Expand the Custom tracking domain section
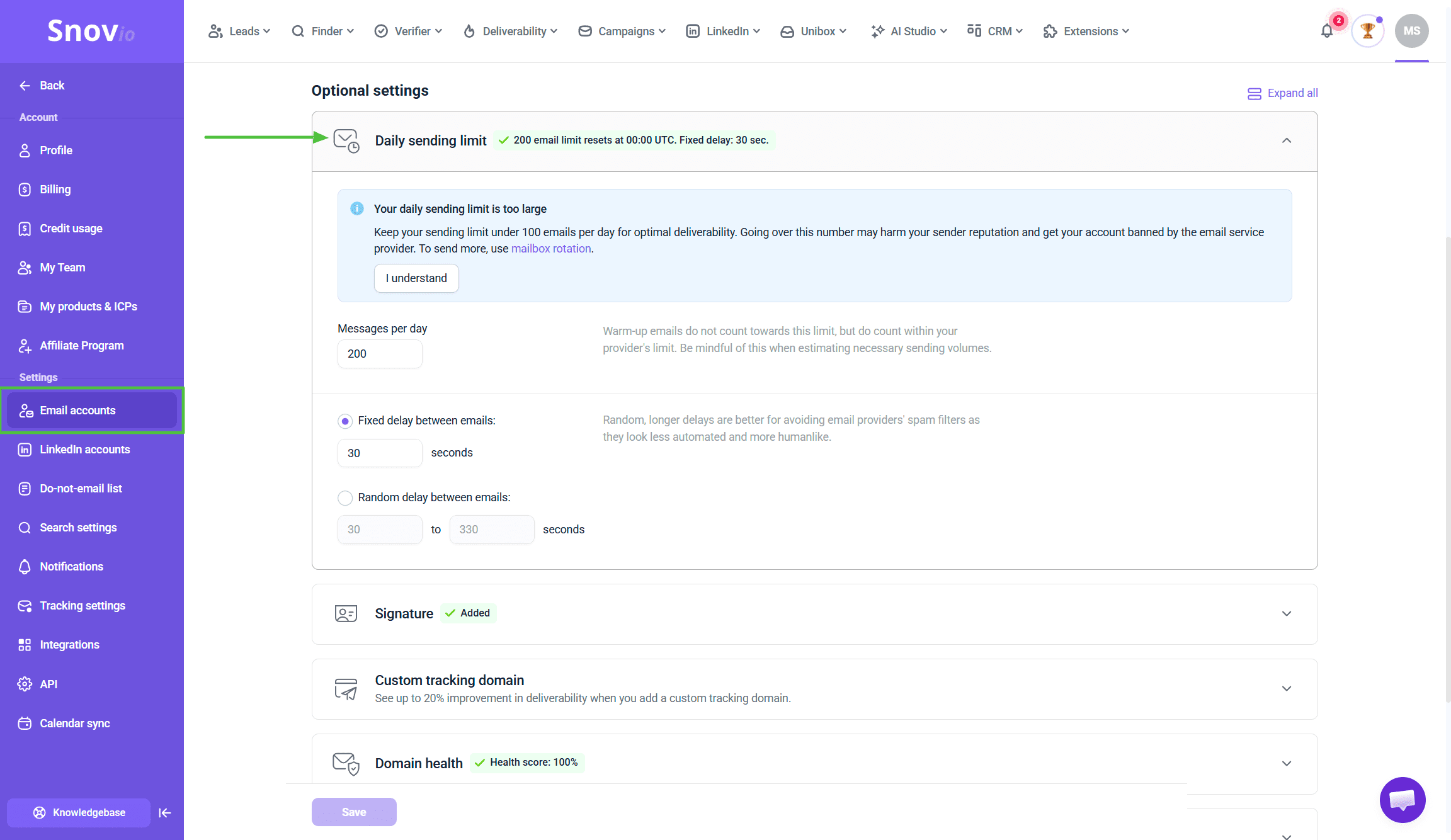This screenshot has height=840, width=1451. (1287, 689)
